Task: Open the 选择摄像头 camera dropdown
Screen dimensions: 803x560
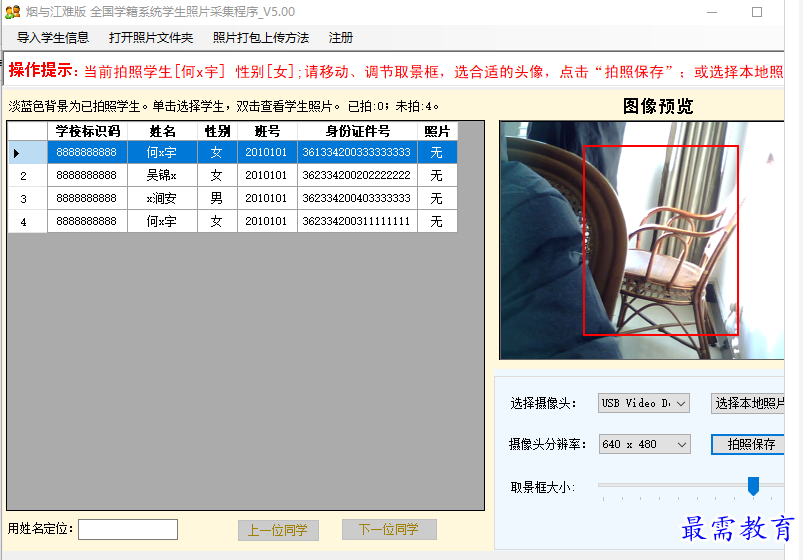Action: [644, 403]
